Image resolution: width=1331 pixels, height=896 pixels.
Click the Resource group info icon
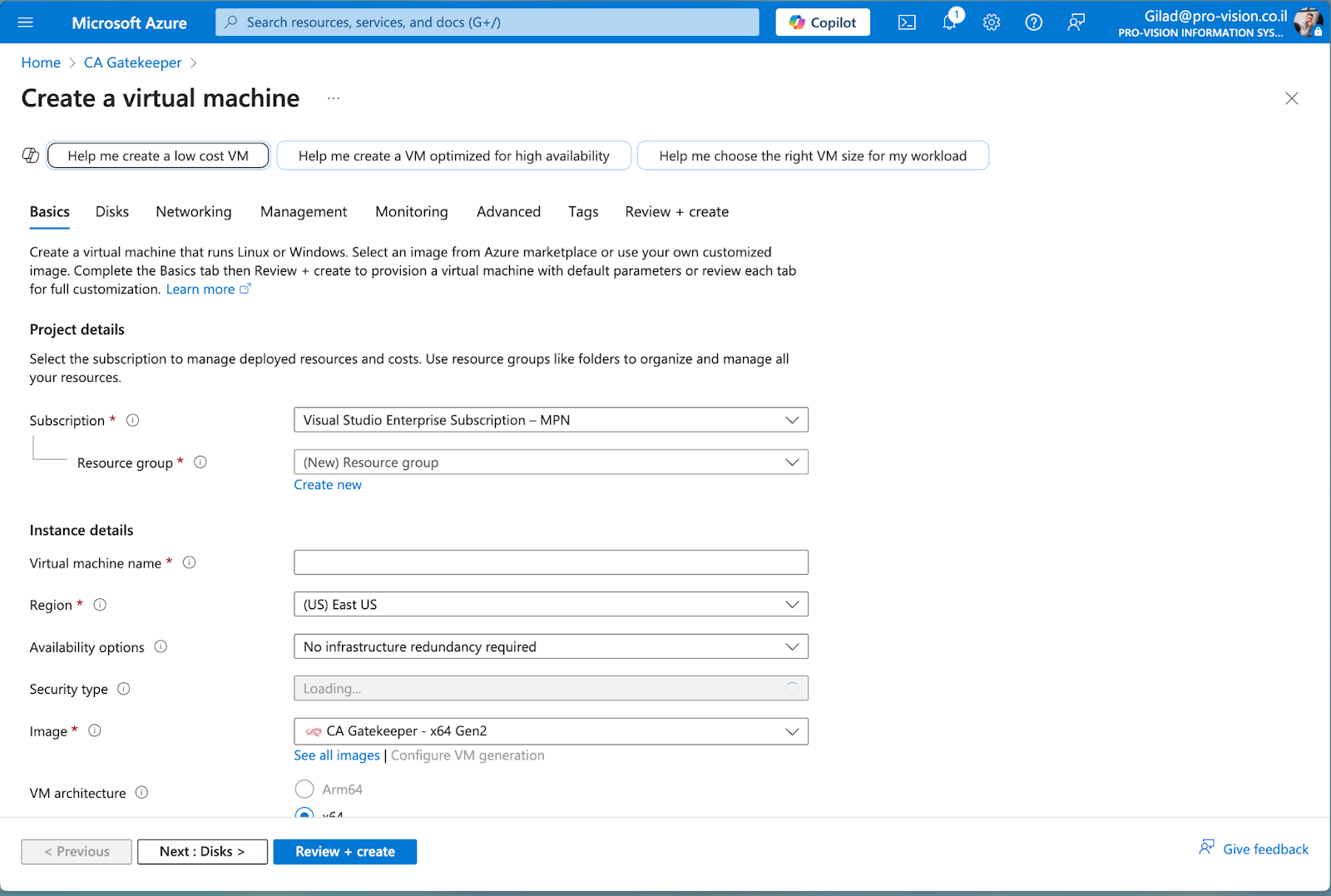(x=200, y=462)
